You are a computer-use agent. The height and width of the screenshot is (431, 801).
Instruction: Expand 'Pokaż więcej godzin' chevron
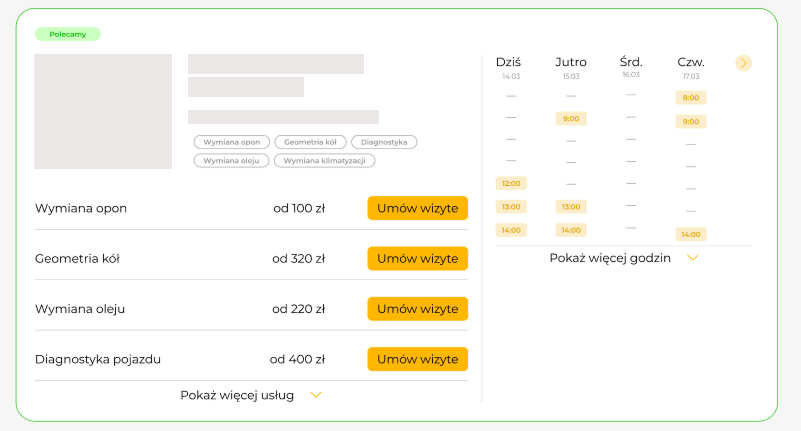click(x=692, y=258)
